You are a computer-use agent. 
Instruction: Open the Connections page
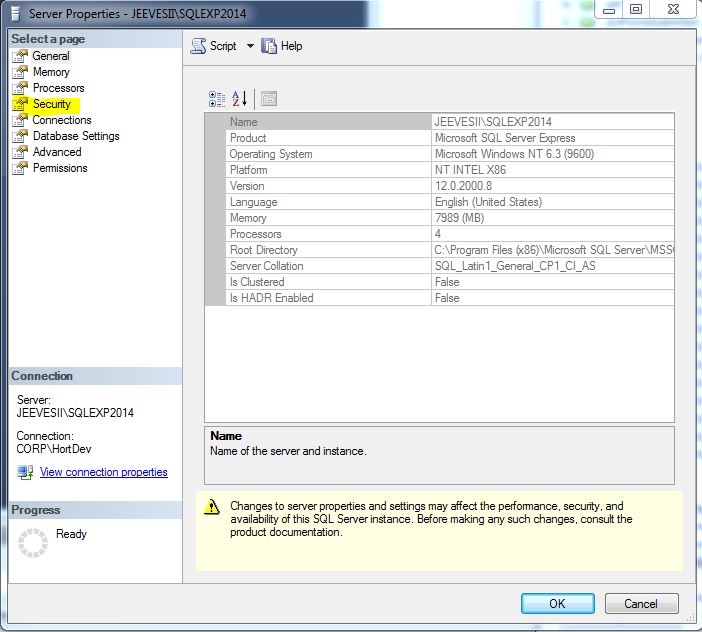tap(62, 120)
